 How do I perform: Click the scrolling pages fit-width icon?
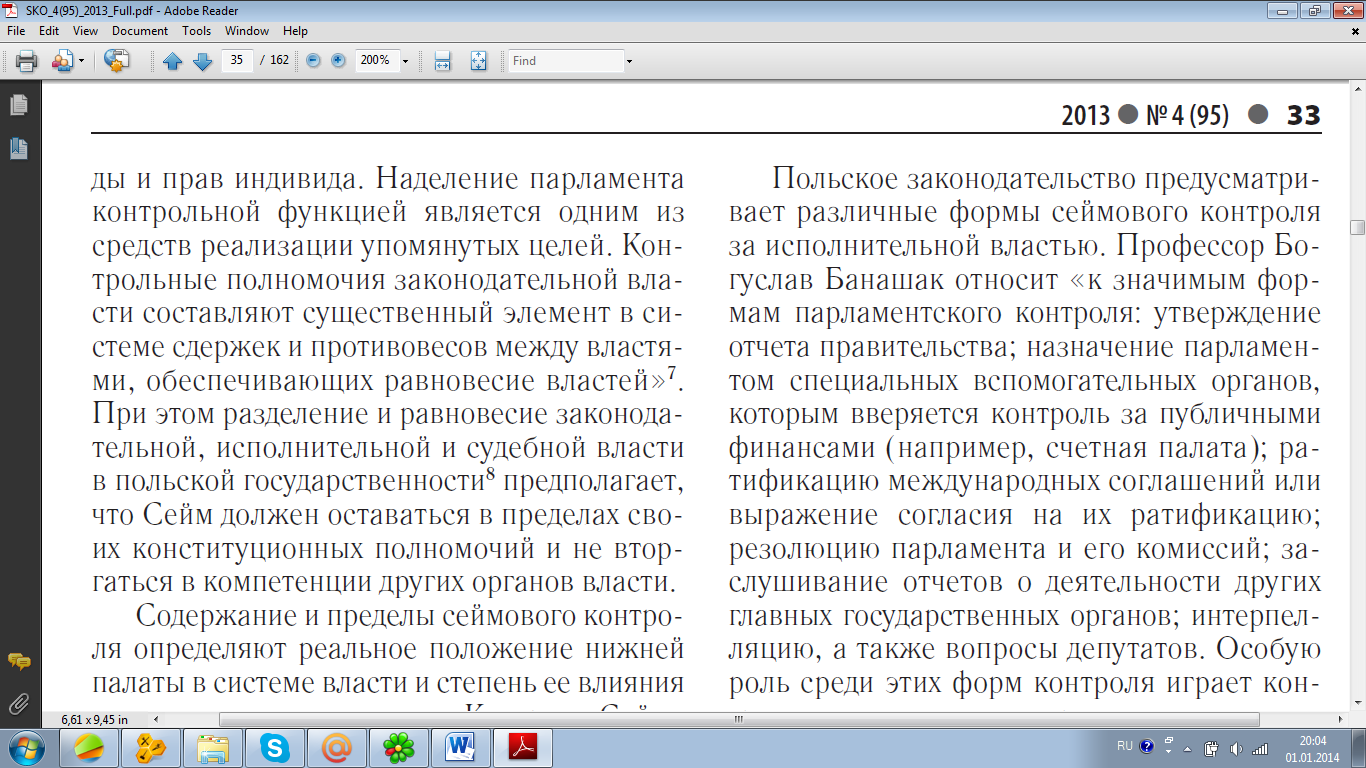[443, 61]
